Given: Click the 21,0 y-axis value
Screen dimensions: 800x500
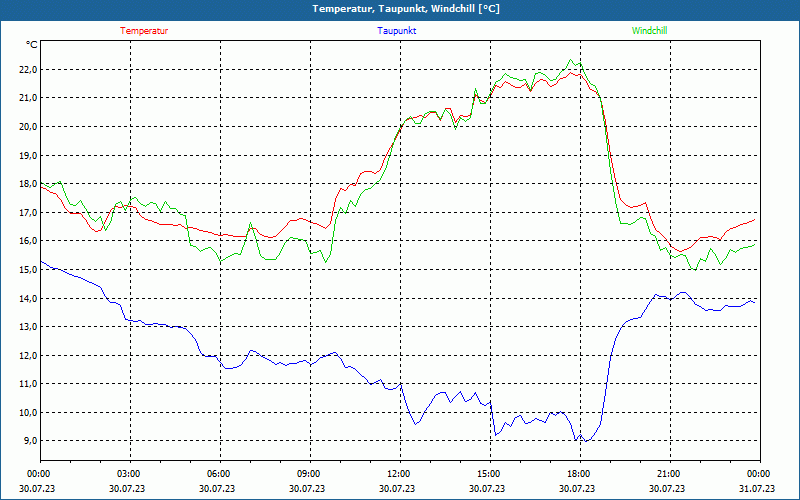Looking at the screenshot, I should (x=28, y=98).
